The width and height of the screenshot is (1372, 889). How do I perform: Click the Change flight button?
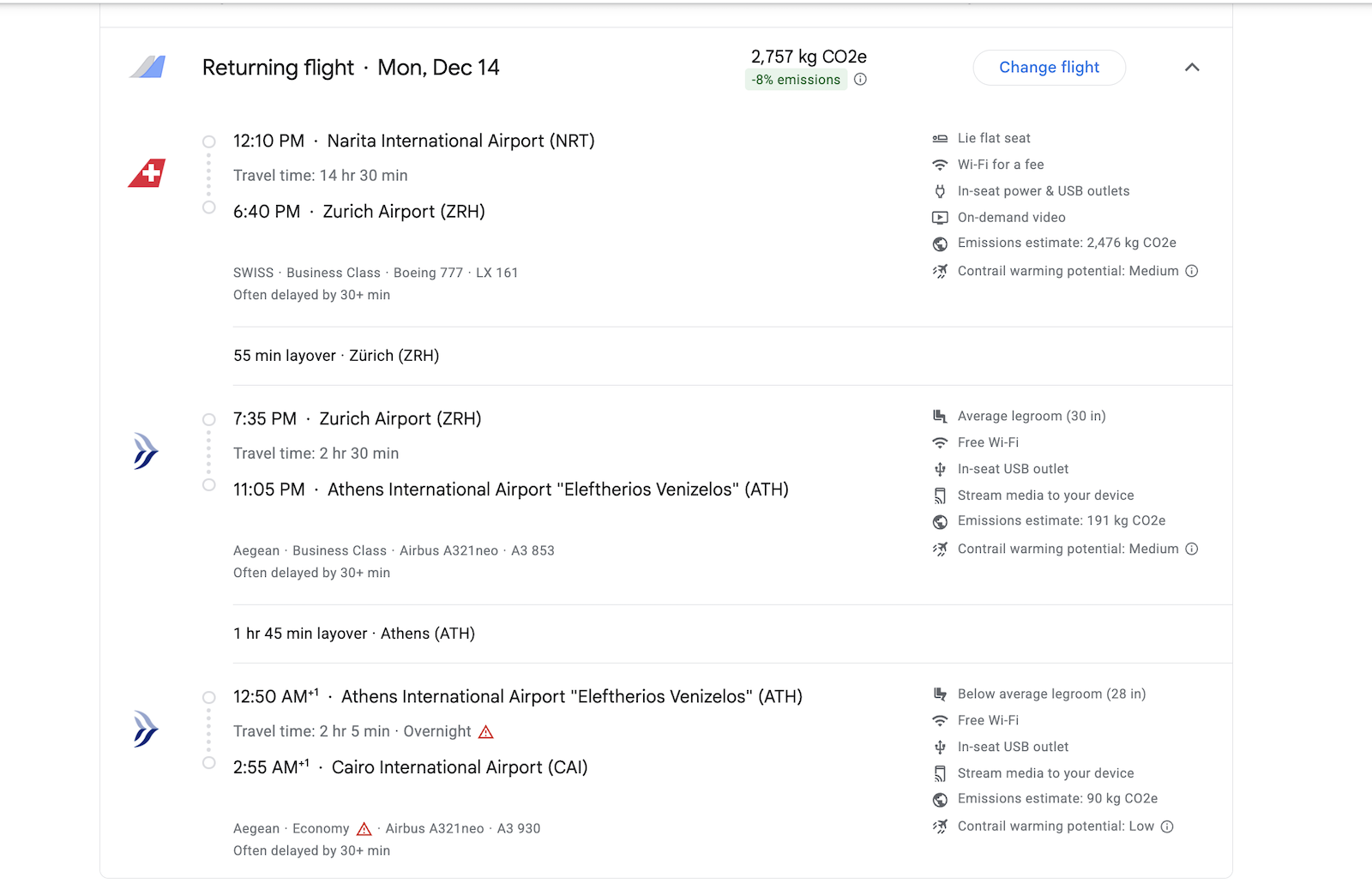[1049, 68]
